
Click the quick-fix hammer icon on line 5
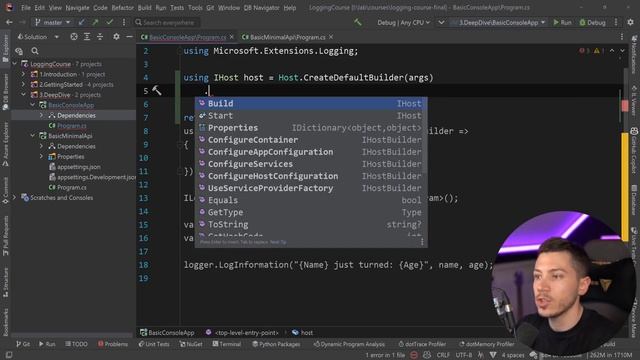(x=157, y=90)
